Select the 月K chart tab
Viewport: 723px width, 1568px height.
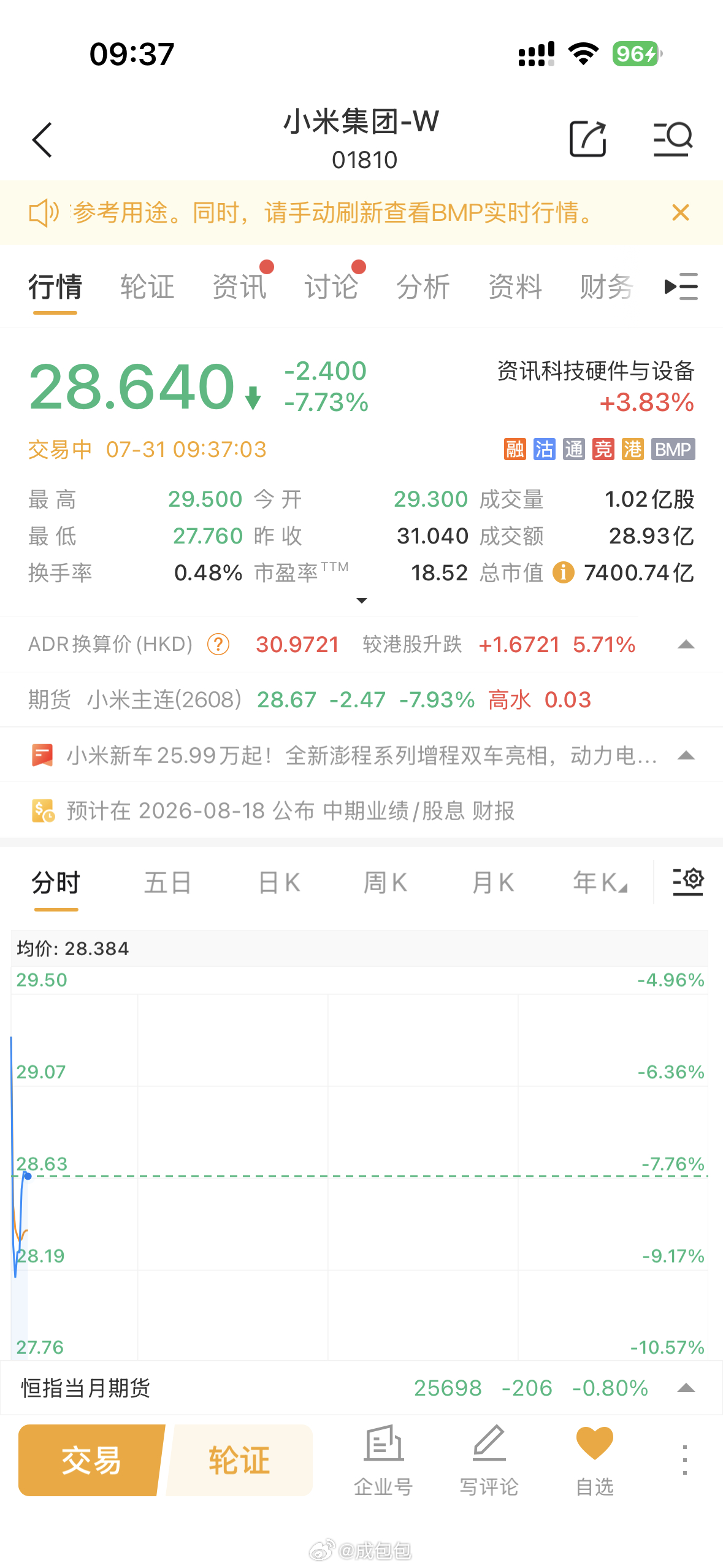(492, 883)
